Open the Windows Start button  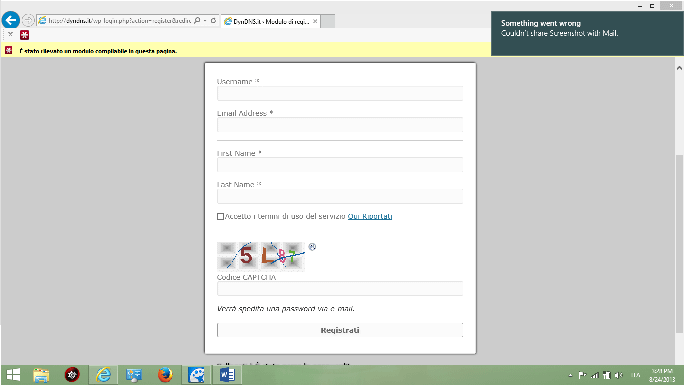tap(13, 375)
